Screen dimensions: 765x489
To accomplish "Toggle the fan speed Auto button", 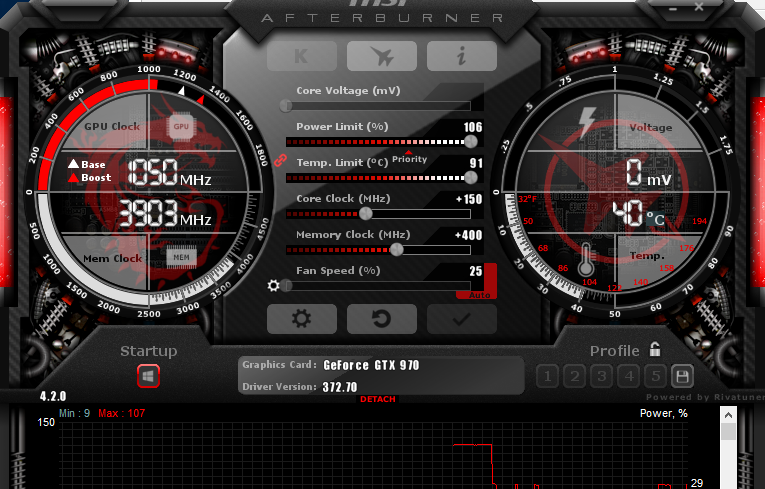I will pos(480,295).
